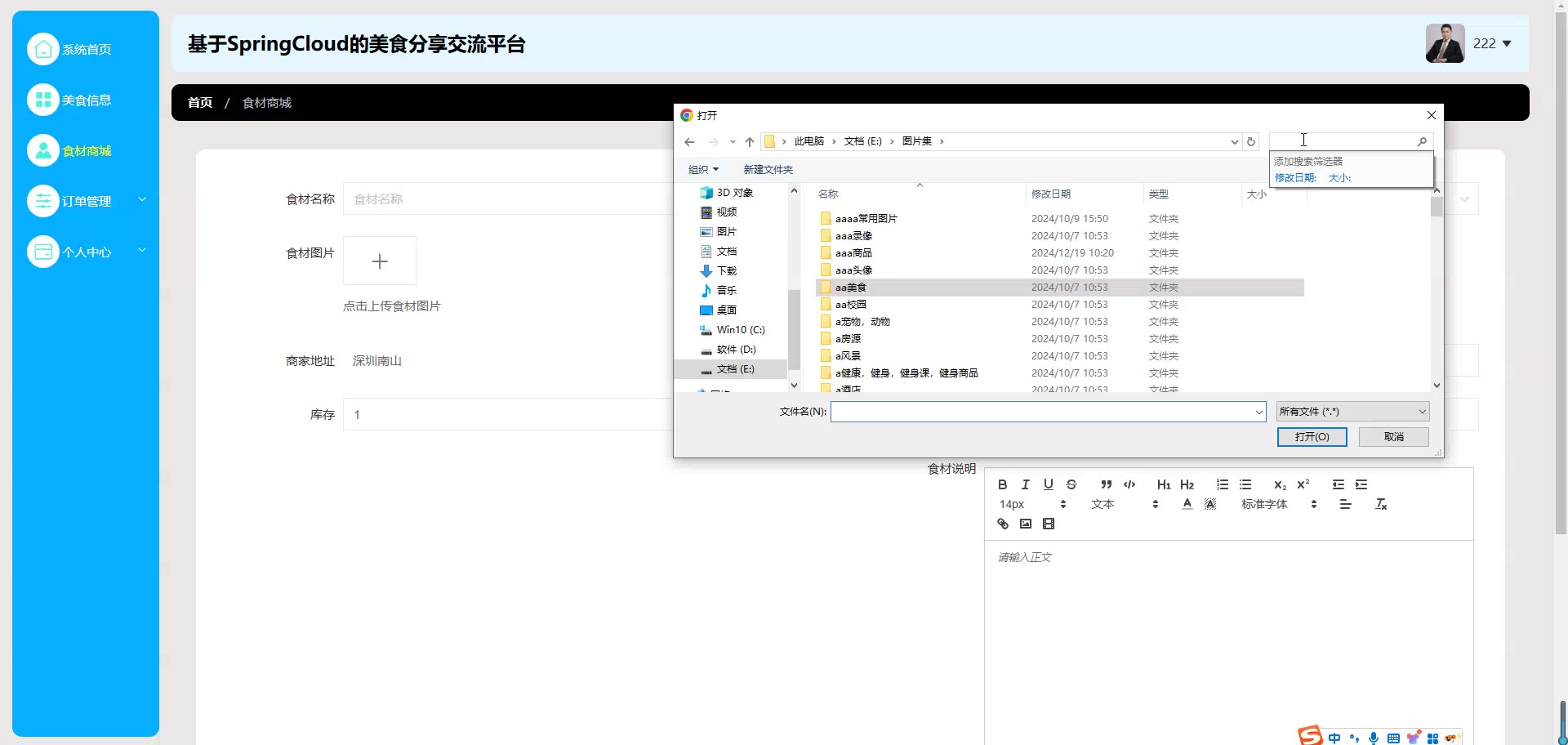Click the 食材名称 input field

510,199
